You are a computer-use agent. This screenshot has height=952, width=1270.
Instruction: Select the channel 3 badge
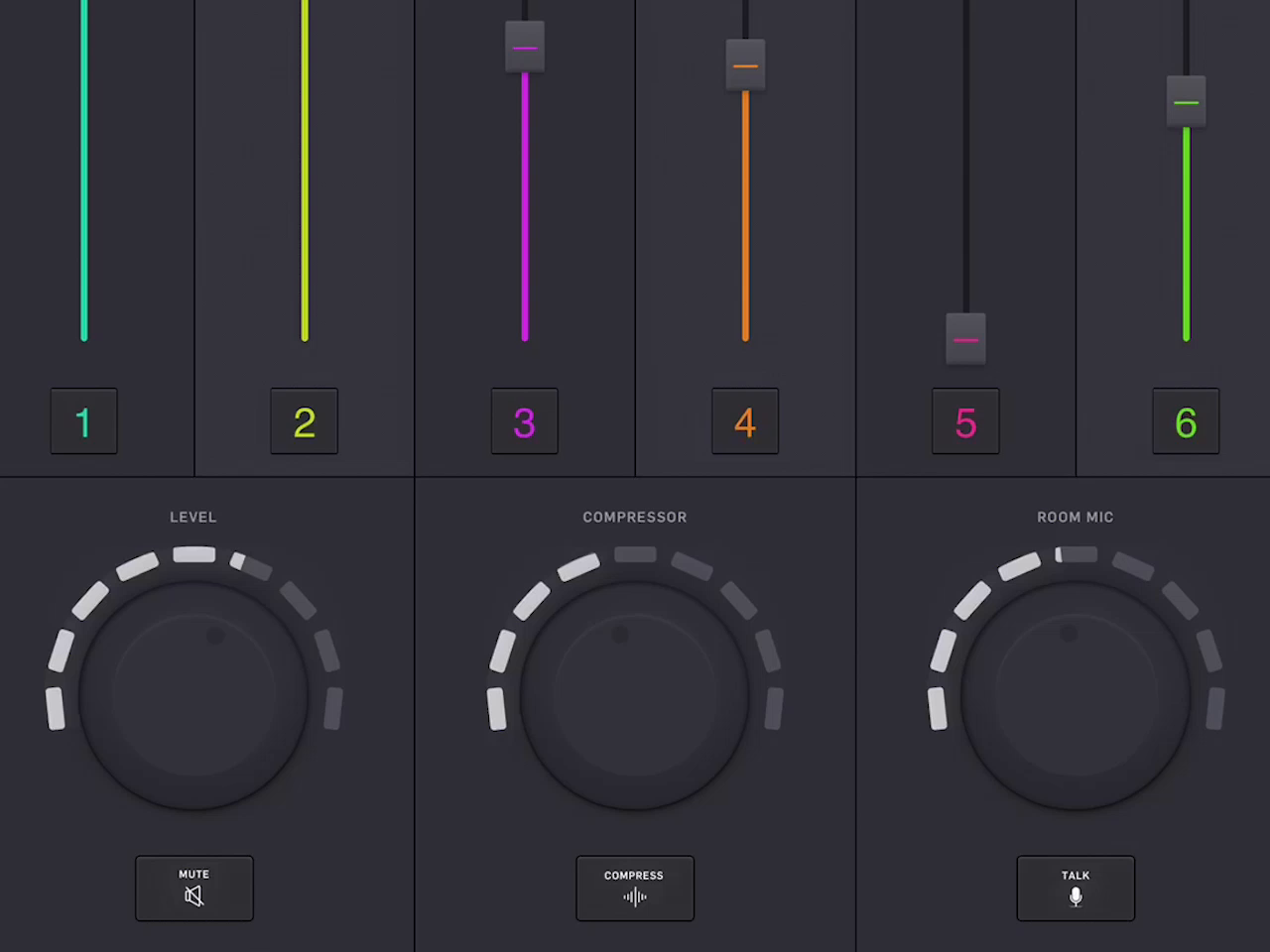(524, 420)
